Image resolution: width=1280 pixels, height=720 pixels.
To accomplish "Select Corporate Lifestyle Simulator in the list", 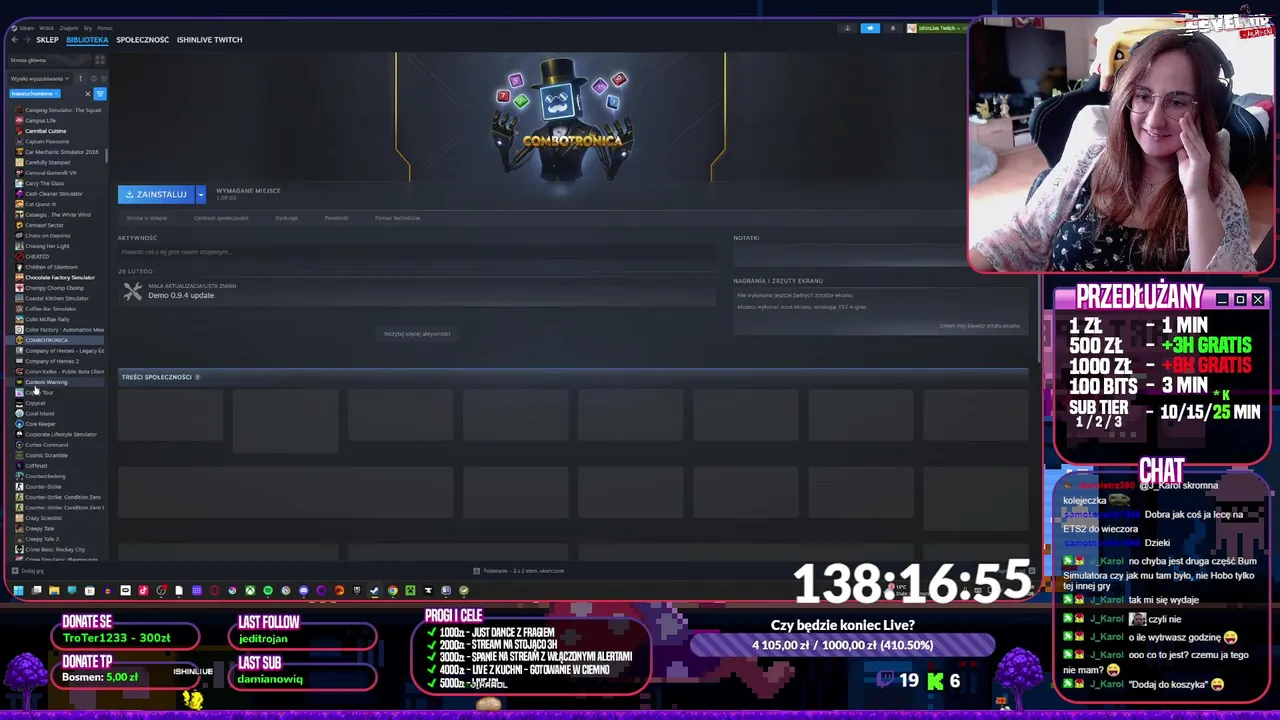I will 60,434.
